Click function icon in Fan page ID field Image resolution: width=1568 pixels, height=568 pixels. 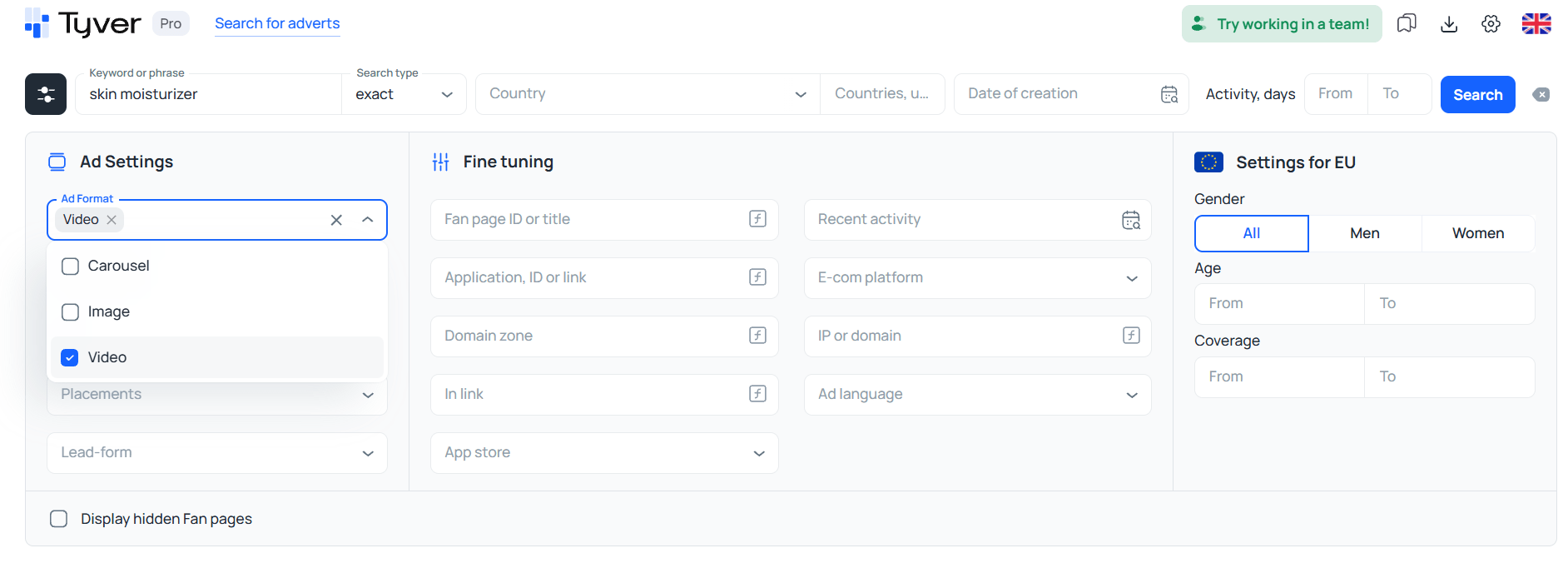pos(757,219)
